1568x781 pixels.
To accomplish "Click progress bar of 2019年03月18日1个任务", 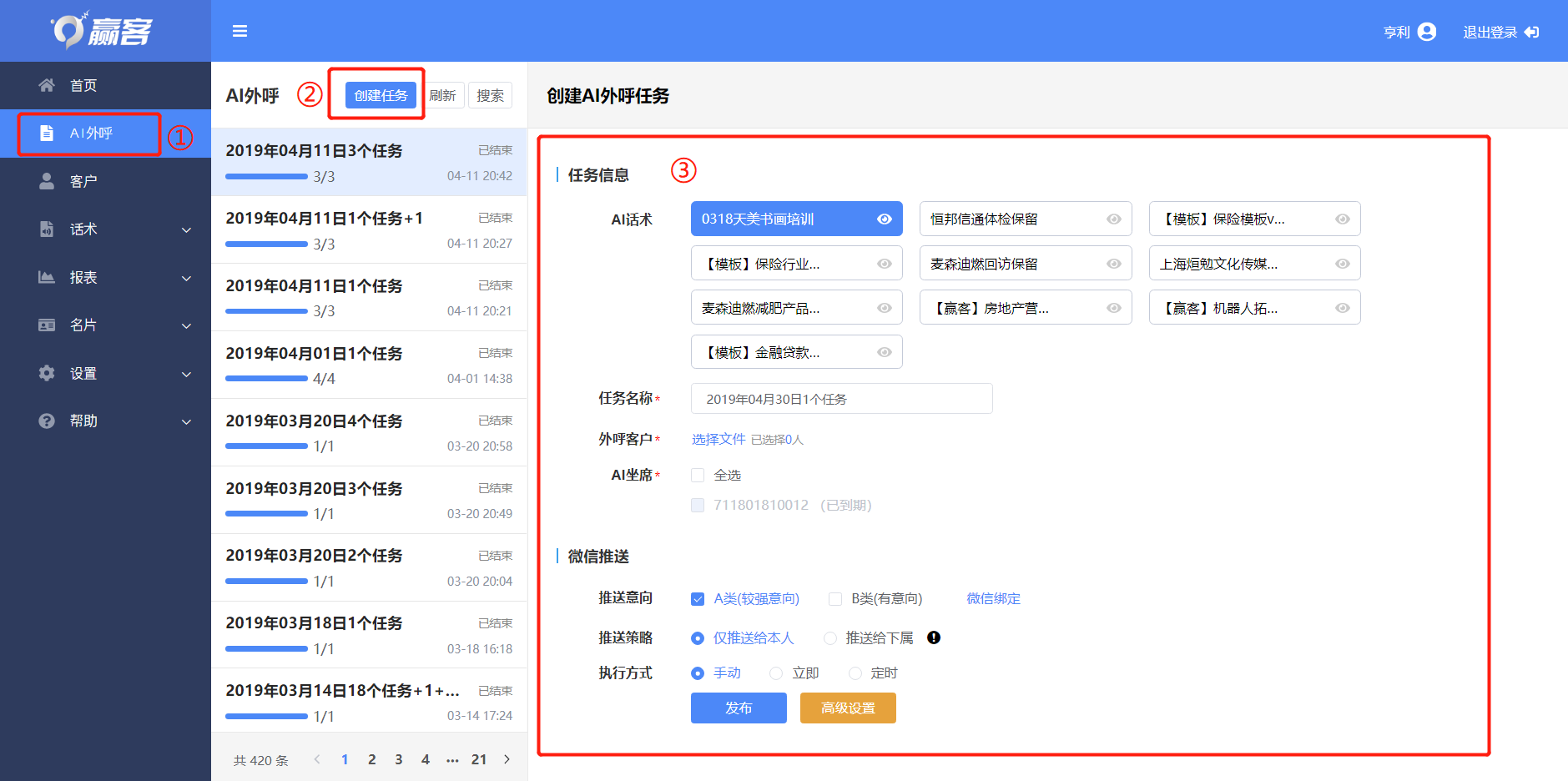I will [x=266, y=648].
